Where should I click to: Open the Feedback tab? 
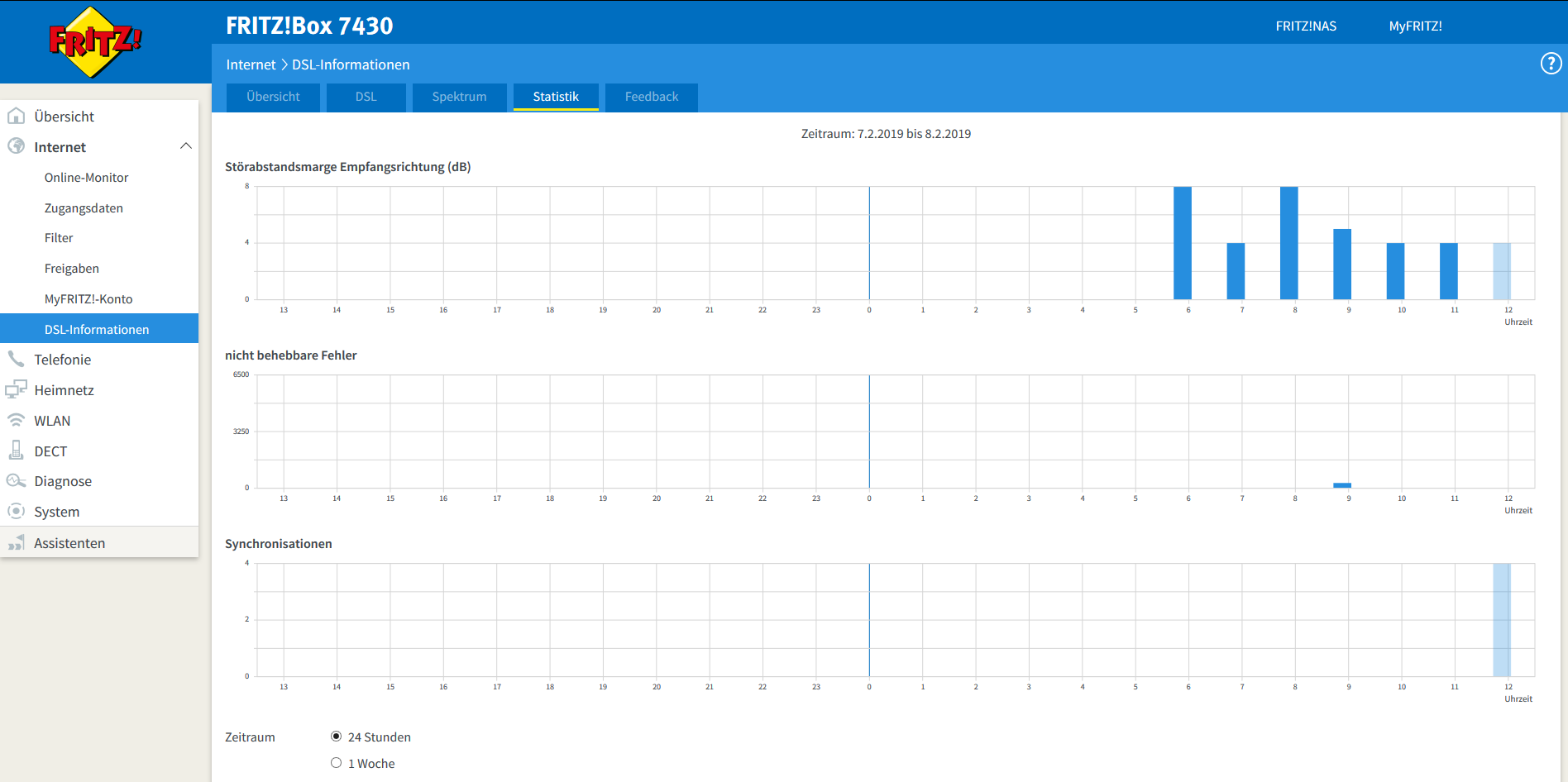[652, 97]
